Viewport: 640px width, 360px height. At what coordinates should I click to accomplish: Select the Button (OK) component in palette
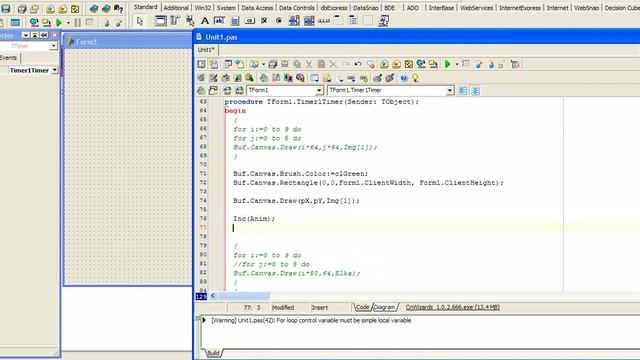249,21
